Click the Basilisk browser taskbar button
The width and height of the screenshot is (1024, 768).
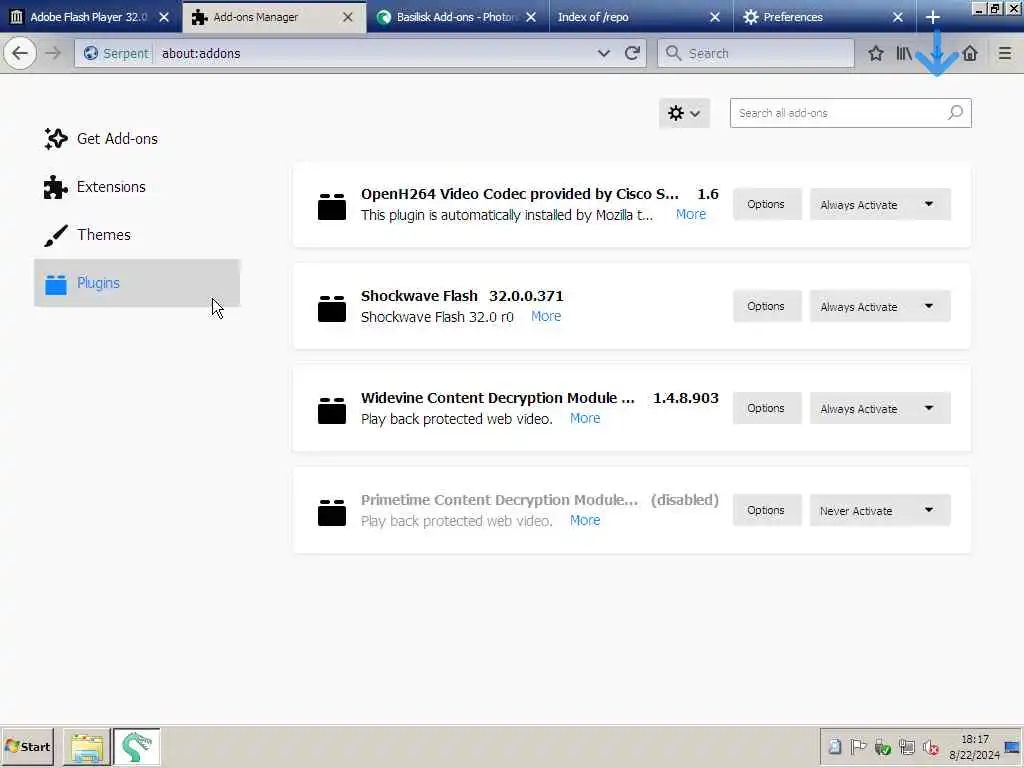point(136,747)
